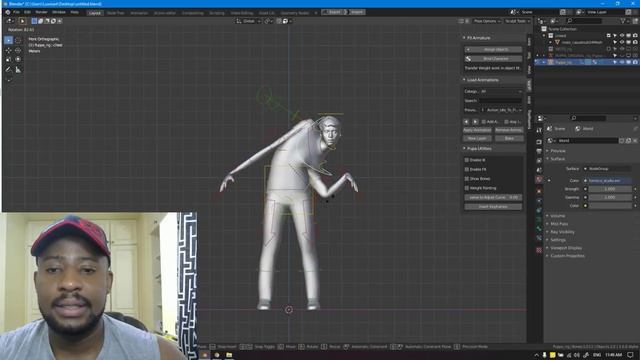
Task: Toggle the Add Animation checkbox
Action: point(484,122)
